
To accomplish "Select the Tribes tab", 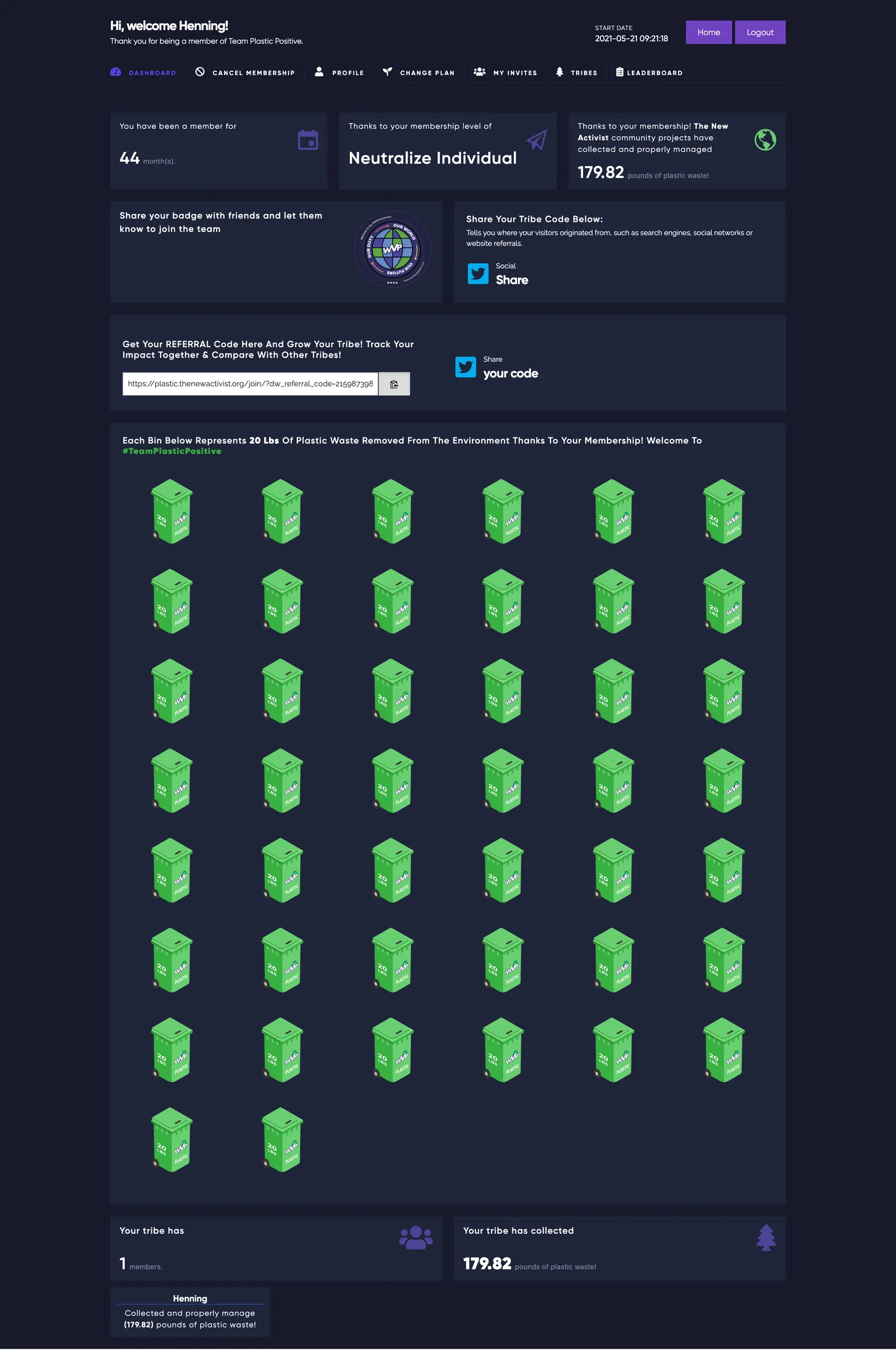I will tap(576, 73).
